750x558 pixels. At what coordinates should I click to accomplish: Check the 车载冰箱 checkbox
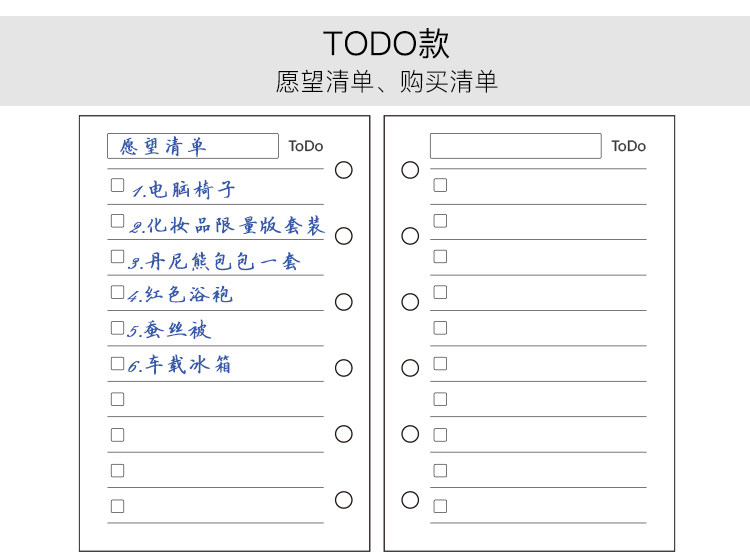(x=117, y=363)
